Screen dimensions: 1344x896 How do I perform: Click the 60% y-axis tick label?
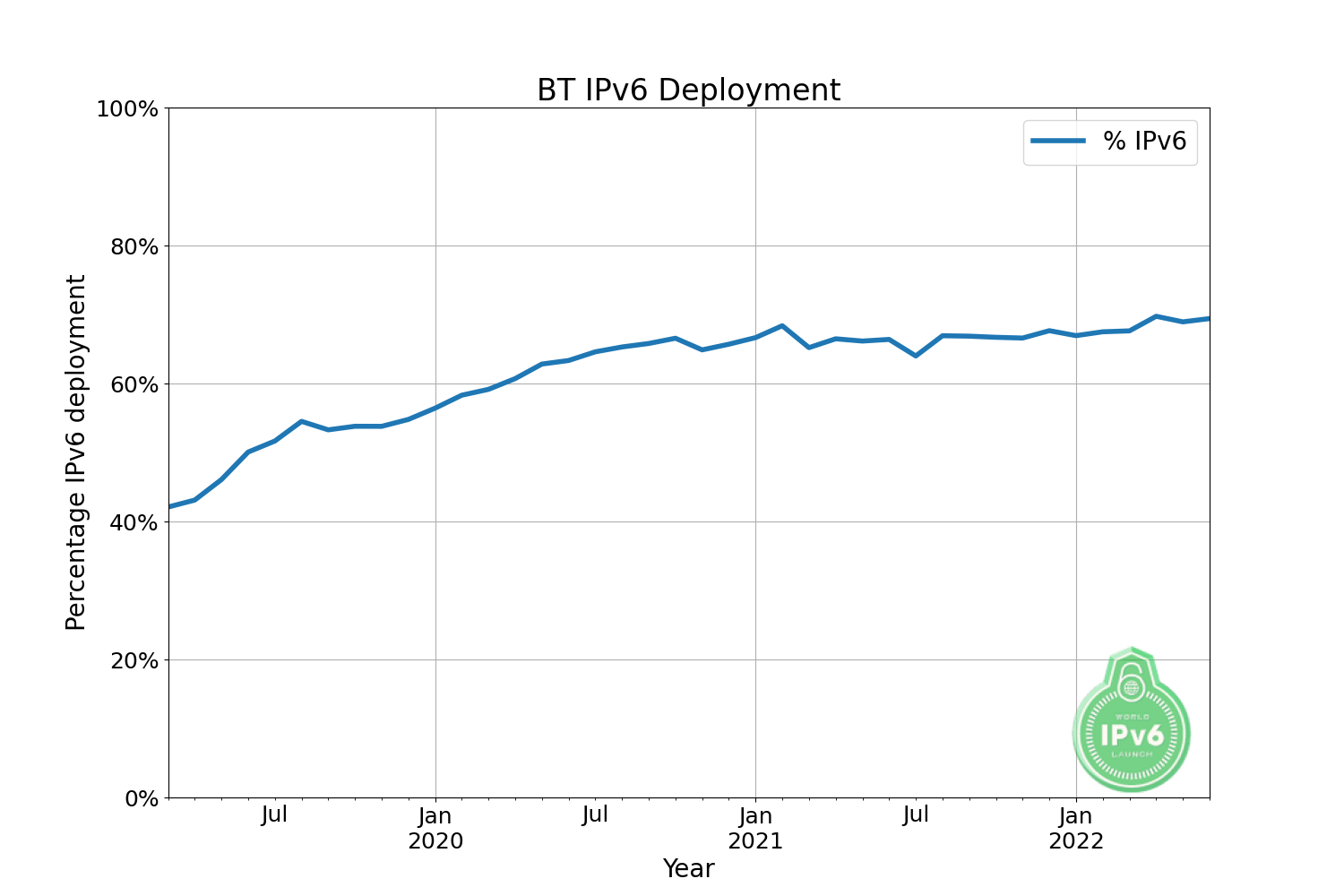(134, 385)
